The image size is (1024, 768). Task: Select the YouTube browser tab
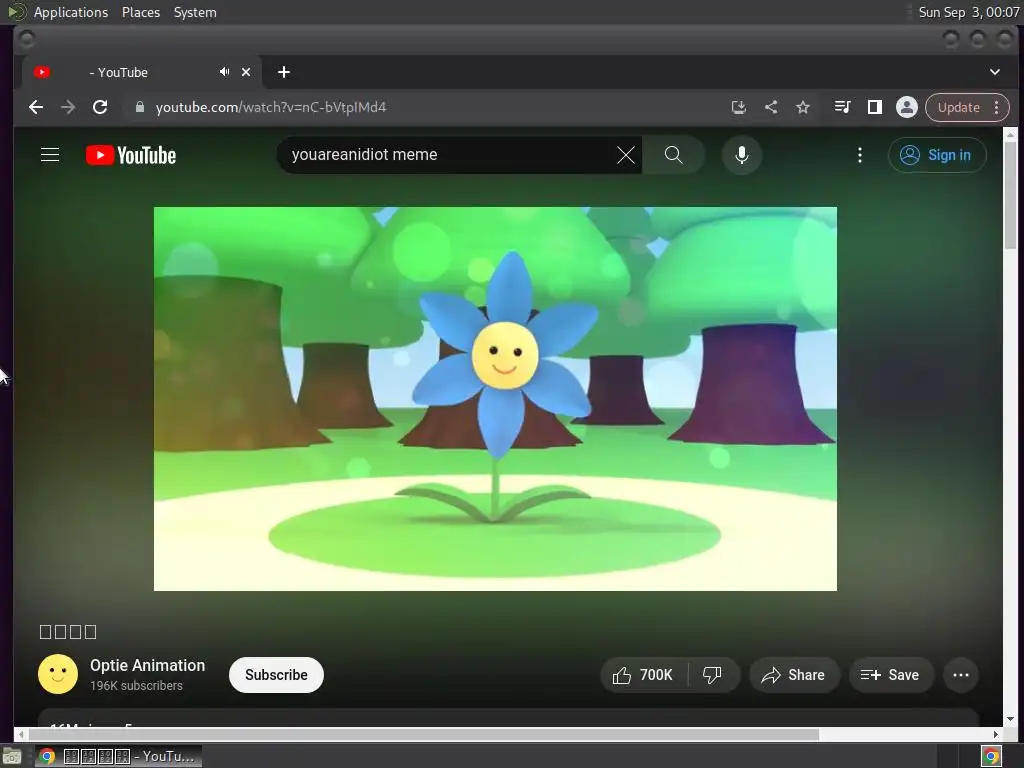(141, 72)
